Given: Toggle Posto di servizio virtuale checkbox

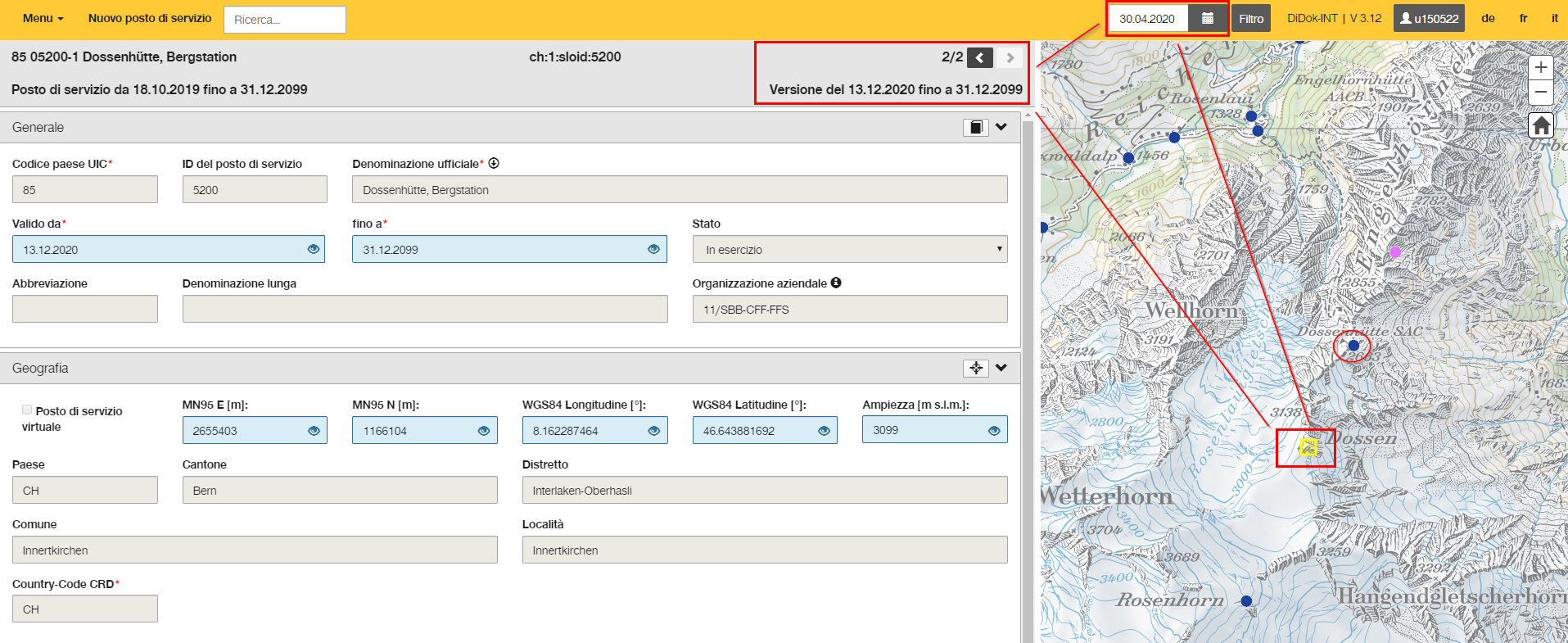Looking at the screenshot, I should (x=27, y=410).
